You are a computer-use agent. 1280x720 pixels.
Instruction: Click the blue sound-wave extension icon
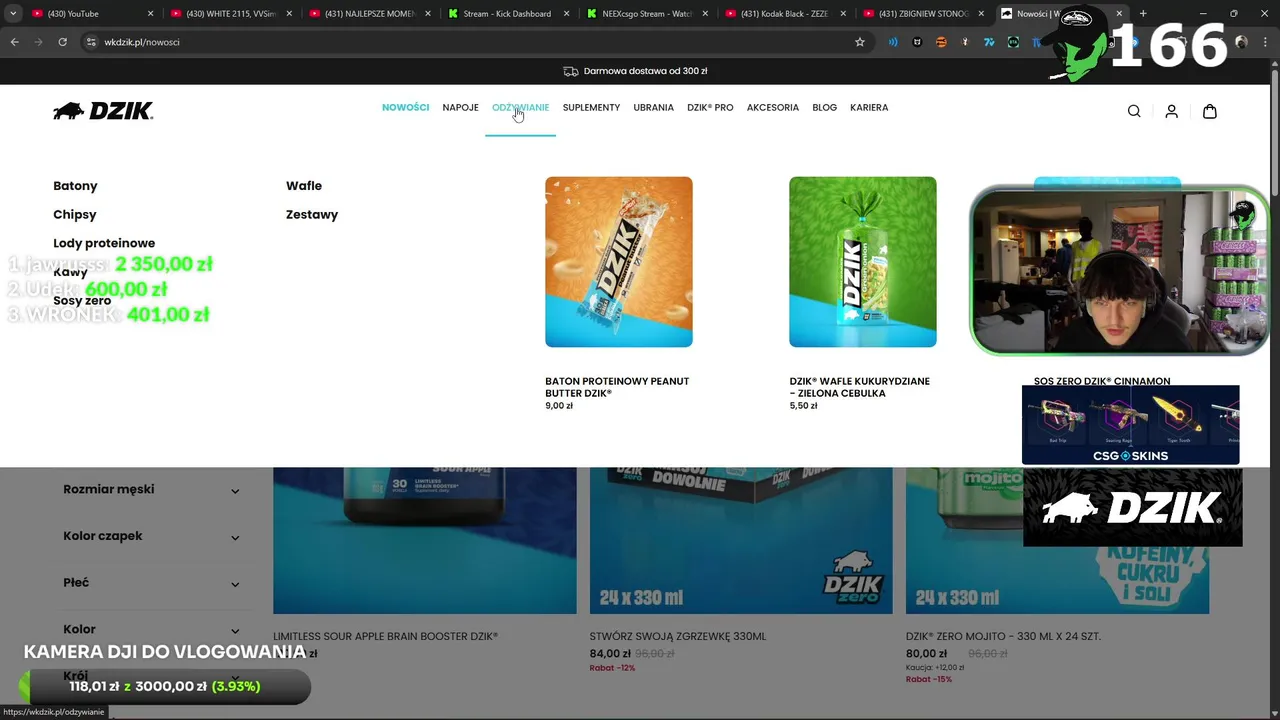(x=893, y=42)
